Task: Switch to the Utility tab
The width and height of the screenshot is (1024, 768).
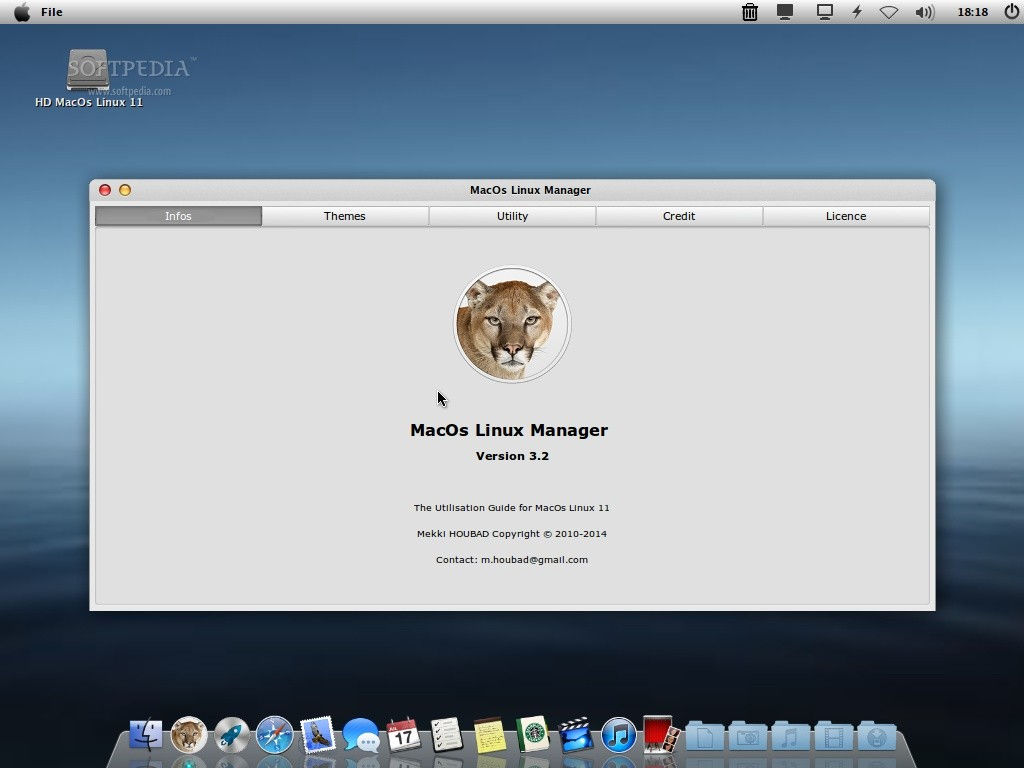Action: pos(512,216)
